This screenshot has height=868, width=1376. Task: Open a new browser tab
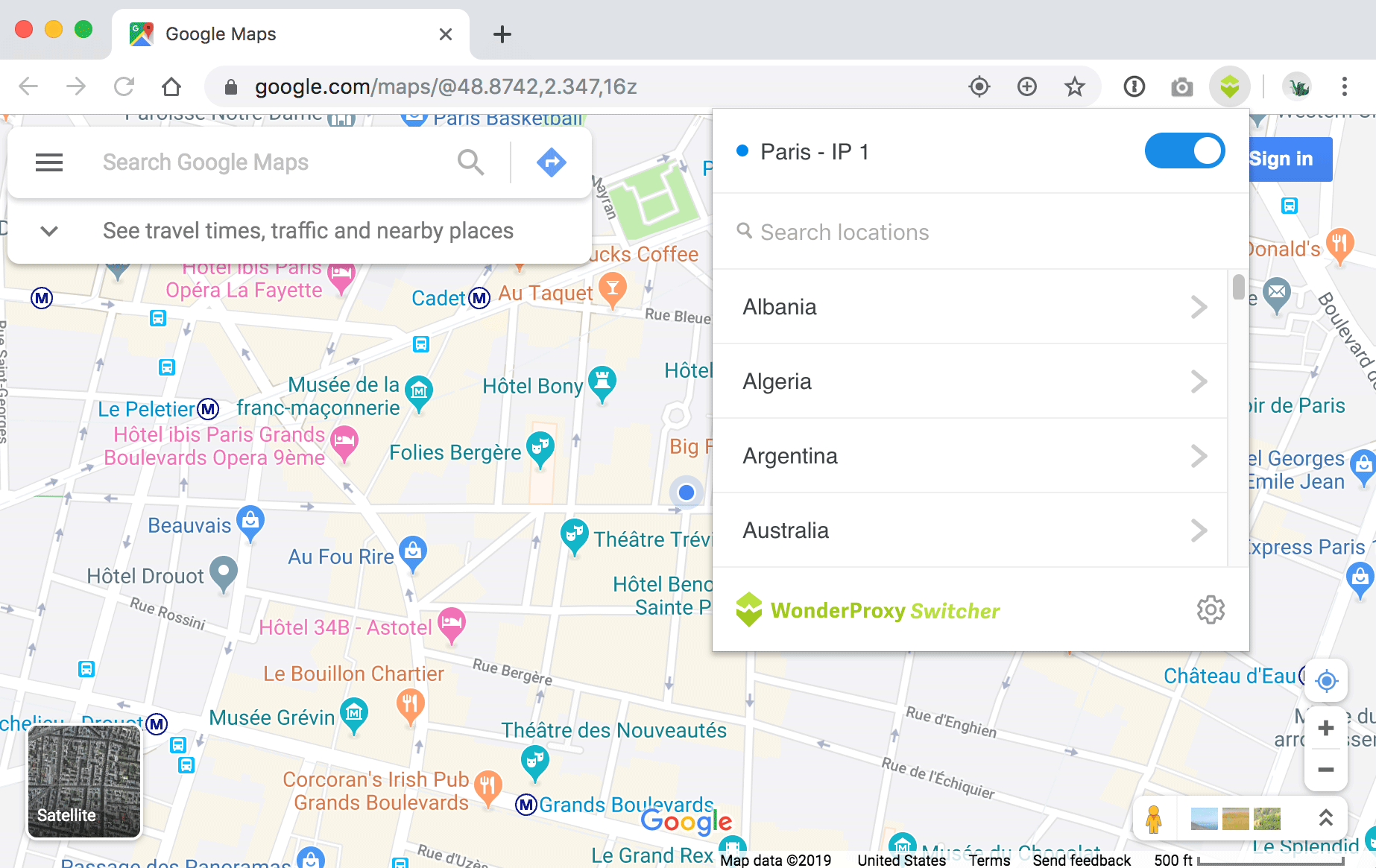pyautogui.click(x=502, y=34)
